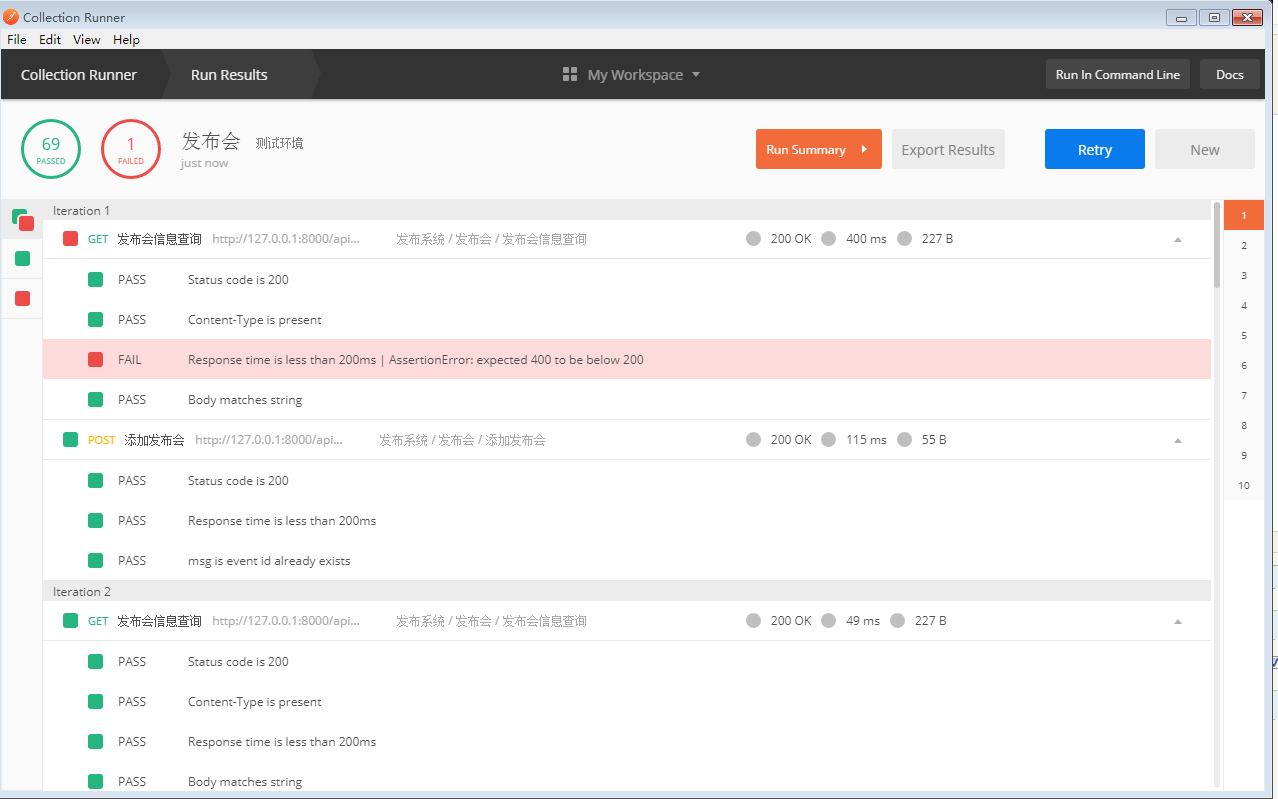Viewport: 1278px width, 799px height.
Task: Click Retry to rerun the collection
Action: pos(1094,148)
